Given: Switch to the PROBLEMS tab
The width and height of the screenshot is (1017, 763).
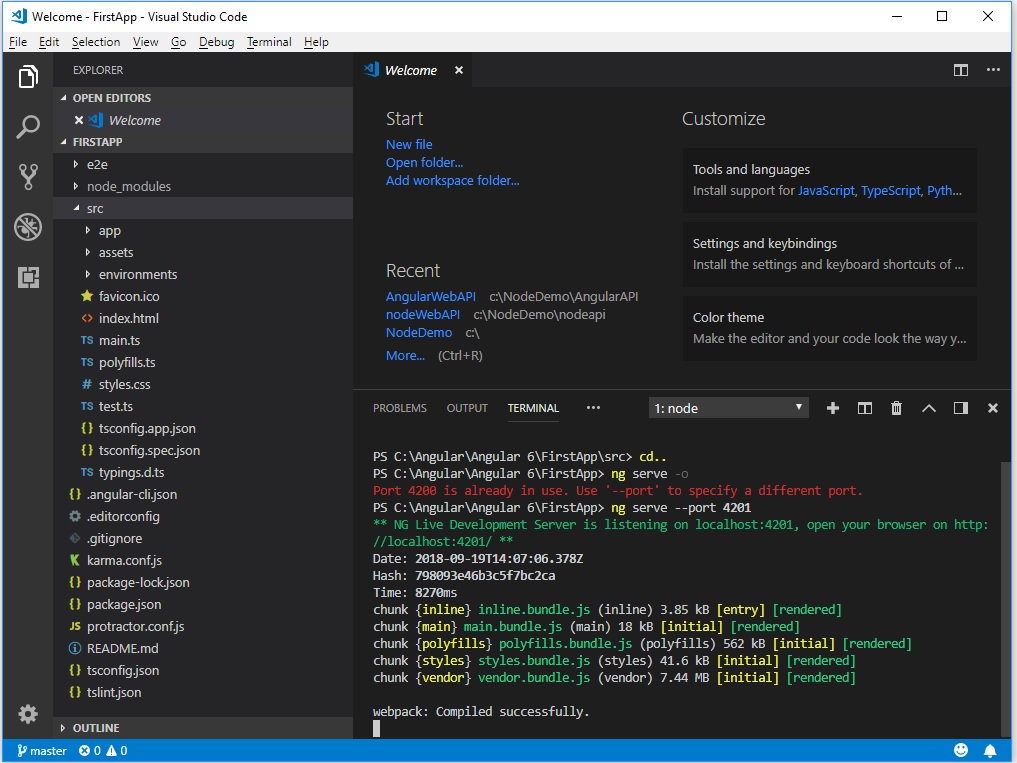Looking at the screenshot, I should tap(399, 408).
